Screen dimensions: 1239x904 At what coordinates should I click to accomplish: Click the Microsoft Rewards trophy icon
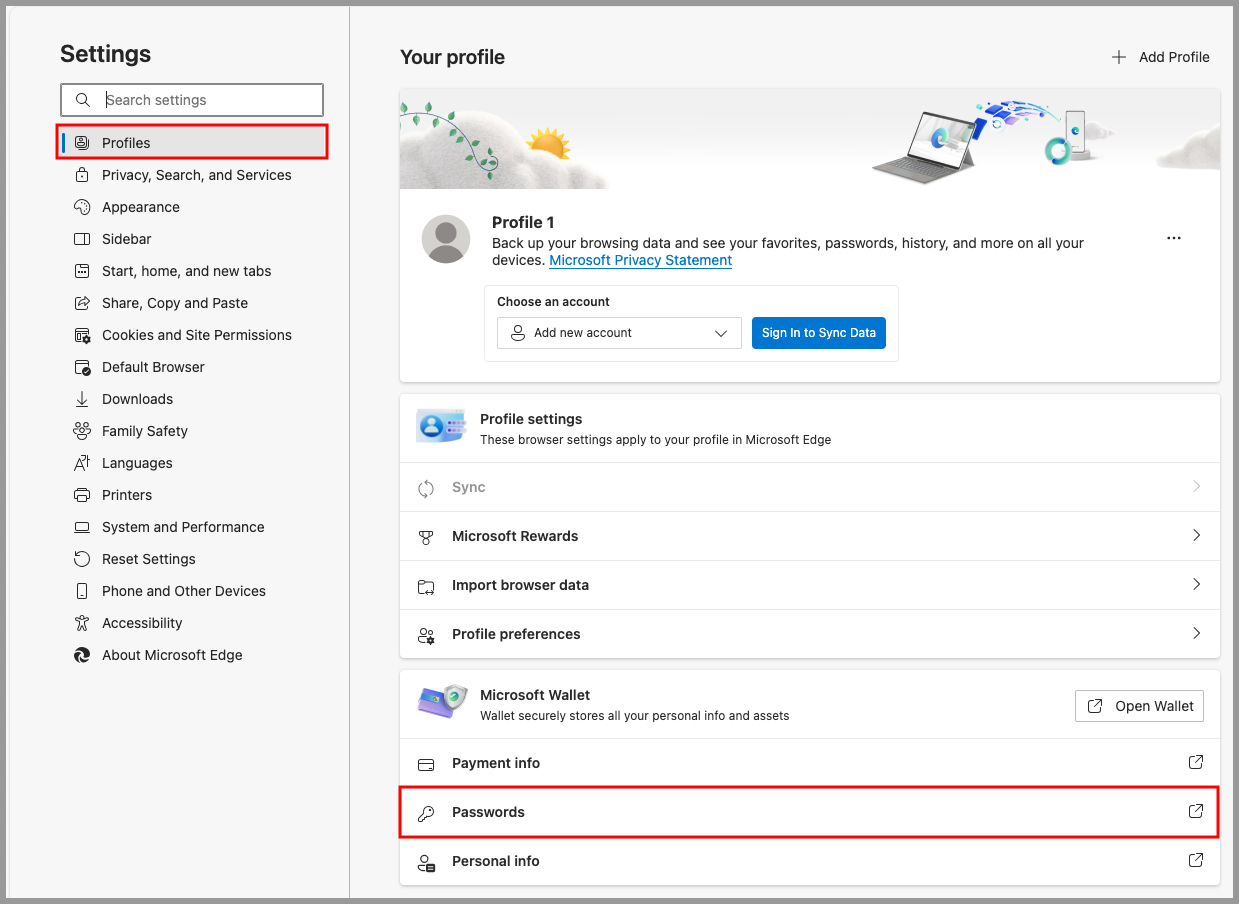pos(426,537)
